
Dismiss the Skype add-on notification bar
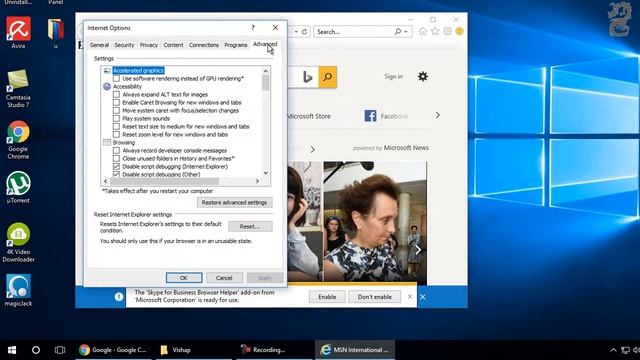(x=410, y=297)
